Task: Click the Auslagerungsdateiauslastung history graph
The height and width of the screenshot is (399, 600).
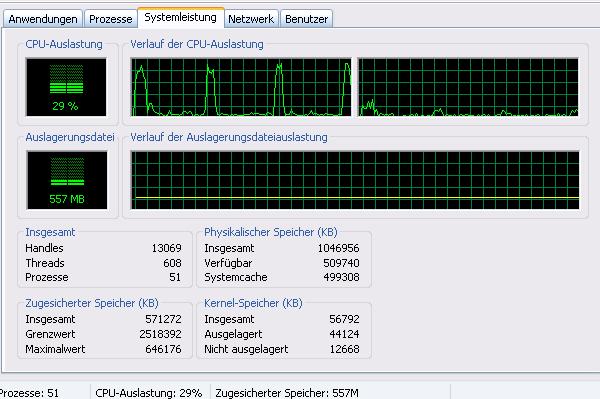Action: pyautogui.click(x=355, y=180)
